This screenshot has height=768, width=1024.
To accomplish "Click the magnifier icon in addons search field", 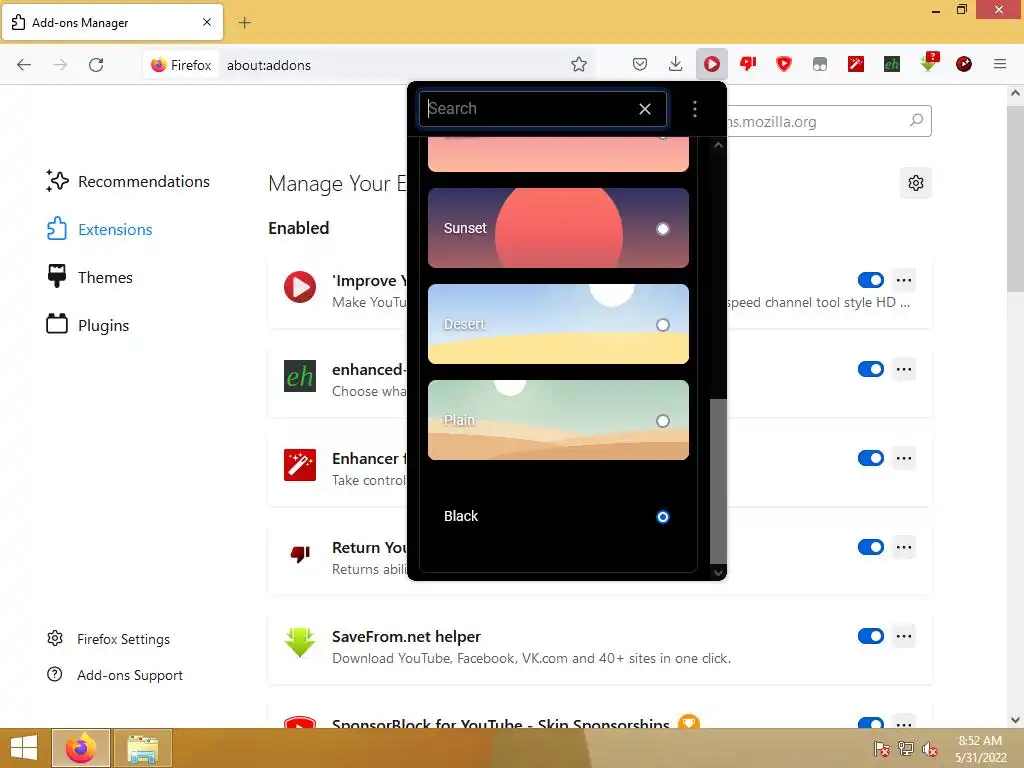I will [916, 121].
